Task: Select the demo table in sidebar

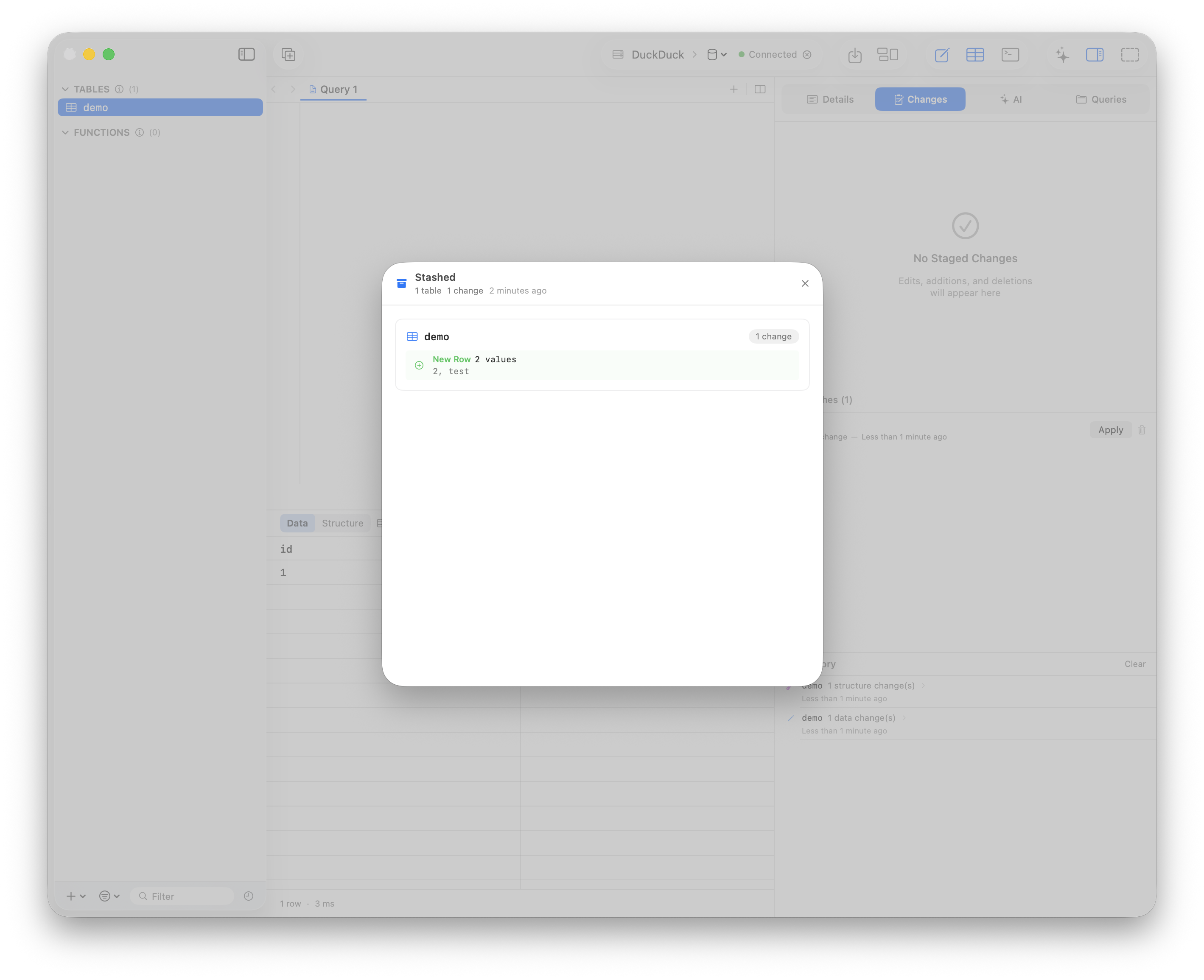Action: tap(160, 107)
